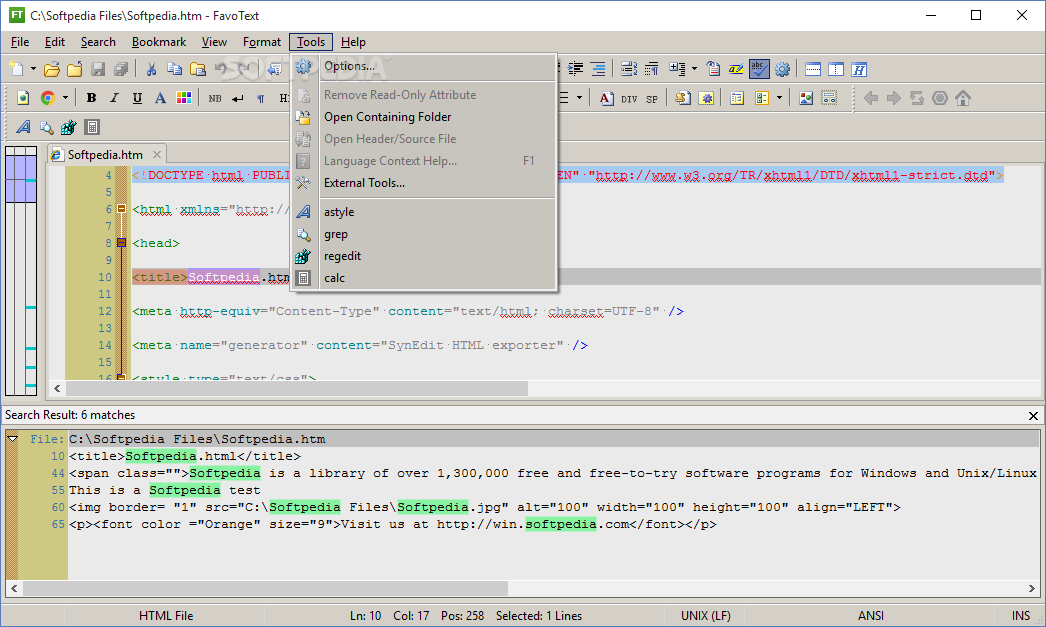Click the search results scroll right arrow
This screenshot has width=1046, height=627.
pos(1031,588)
